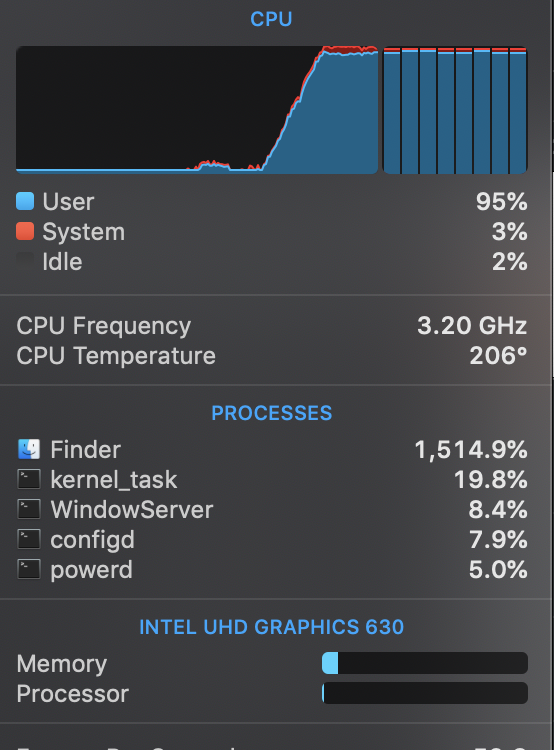Screen dimensions: 554x750
Task: Select the CPU Temperature 206° row
Action: (271, 355)
